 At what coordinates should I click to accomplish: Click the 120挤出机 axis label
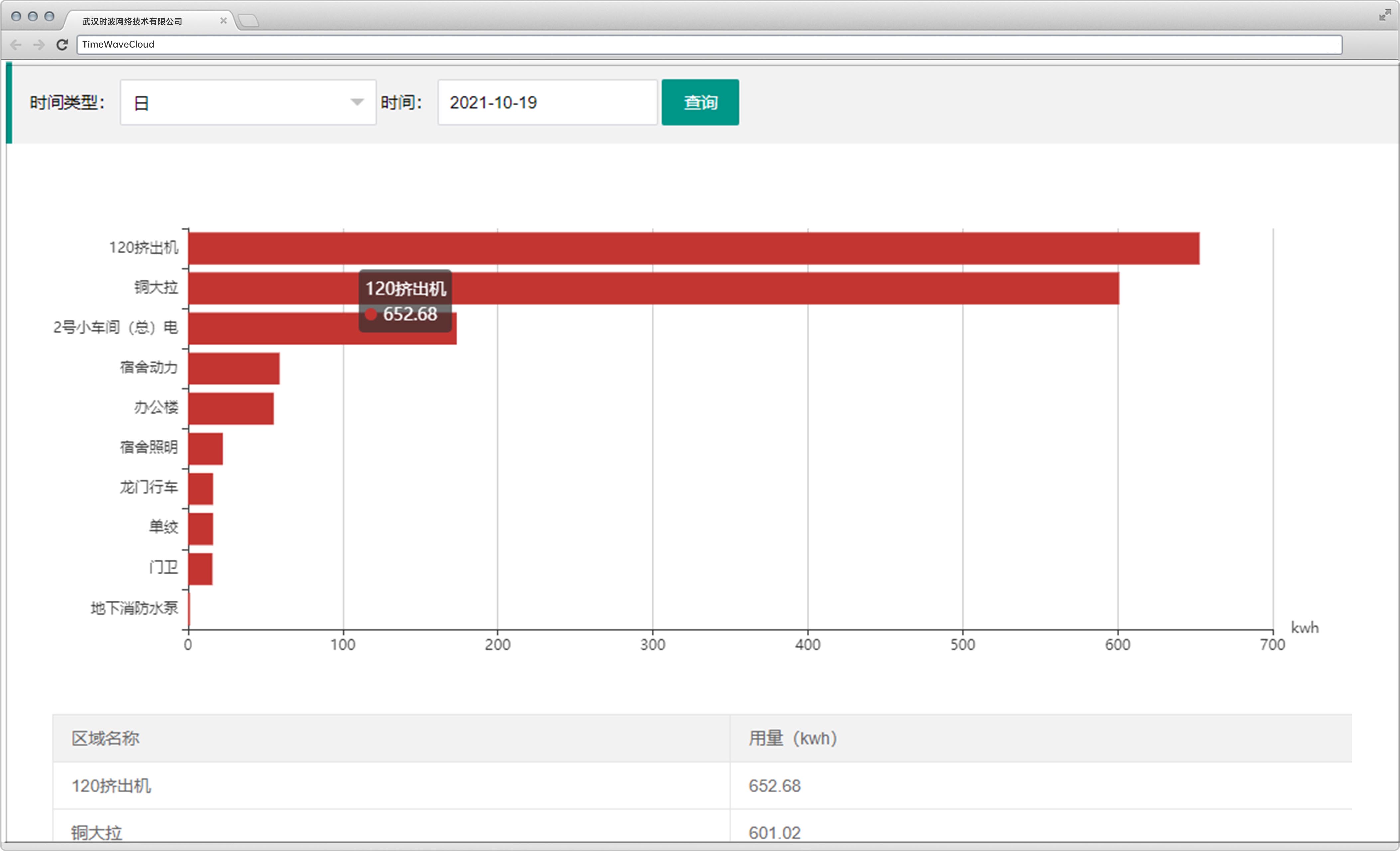[143, 248]
